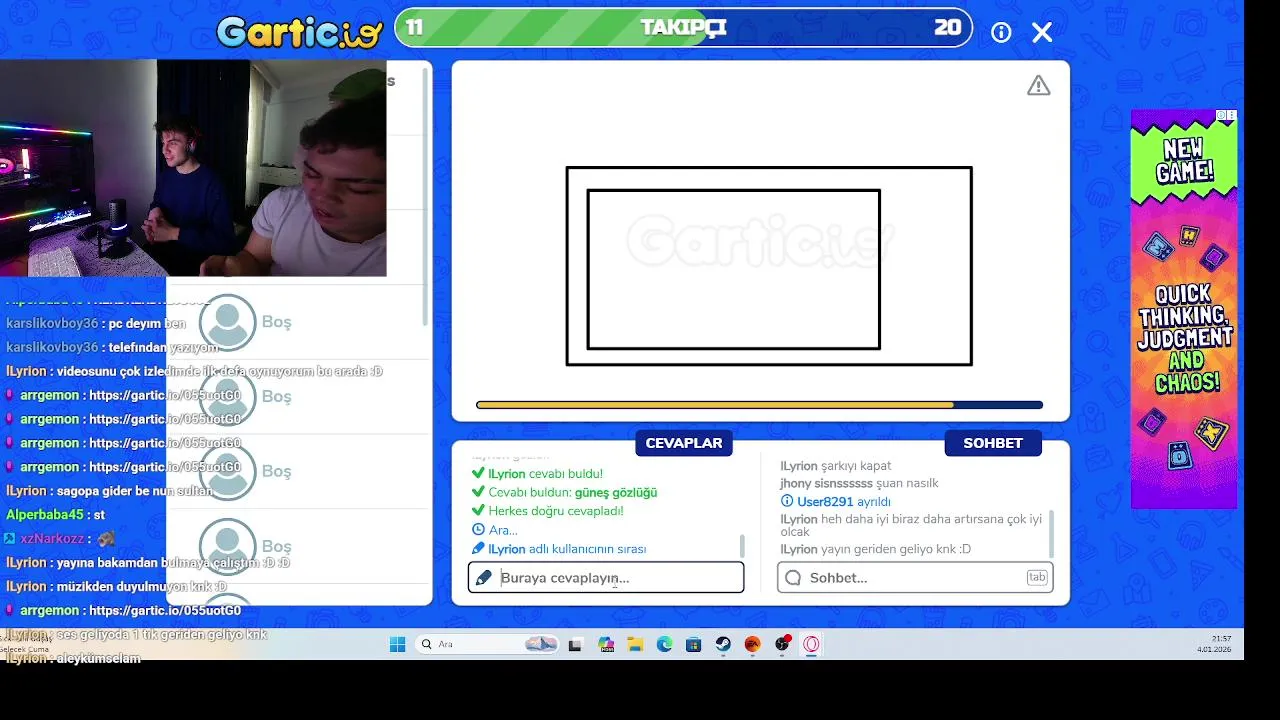Screen dimensions: 1280x720
Task: Click the clock icon next to 'Ara...'
Action: (478, 530)
